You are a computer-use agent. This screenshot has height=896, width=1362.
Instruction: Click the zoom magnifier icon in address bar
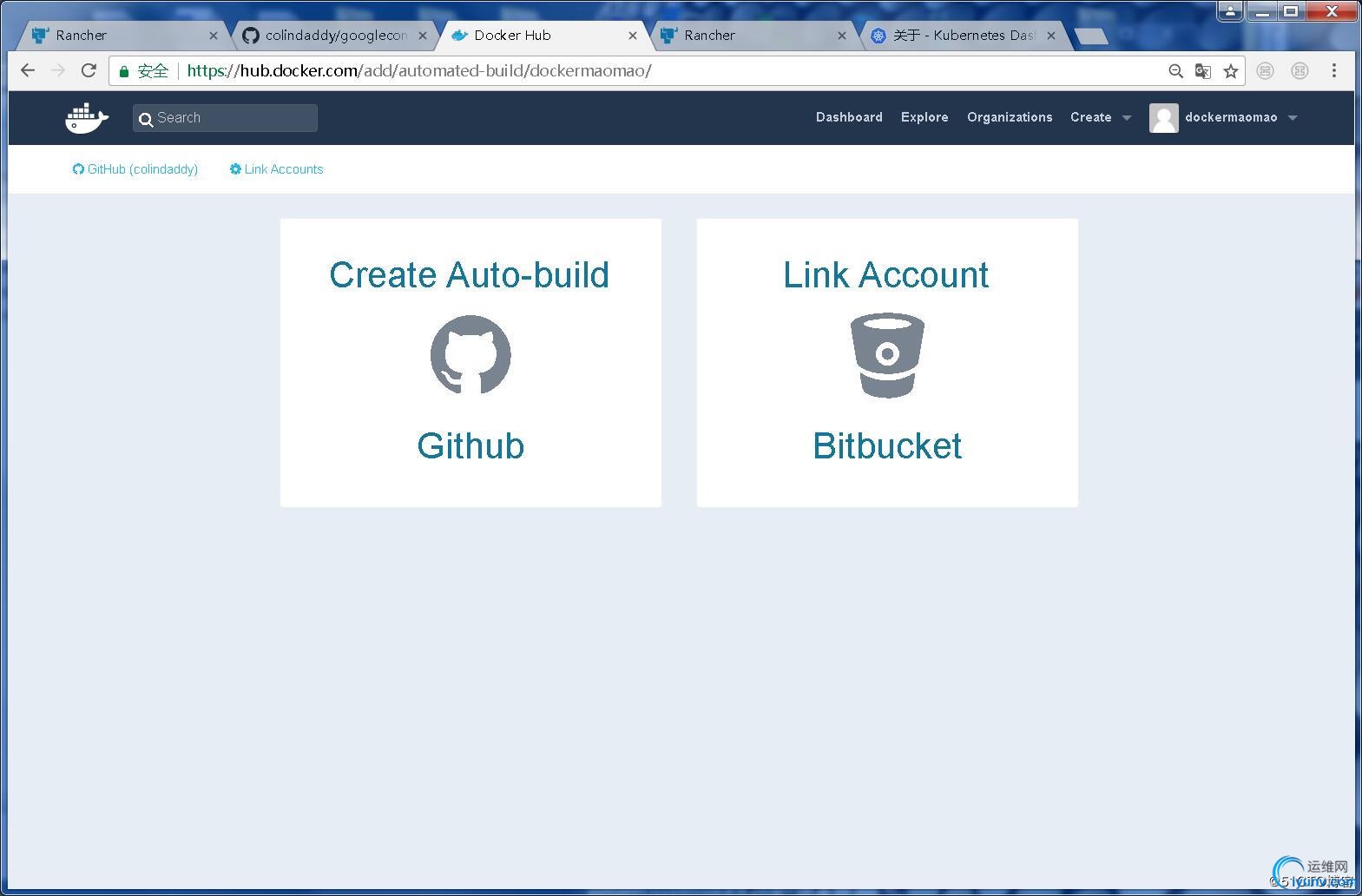click(1175, 71)
